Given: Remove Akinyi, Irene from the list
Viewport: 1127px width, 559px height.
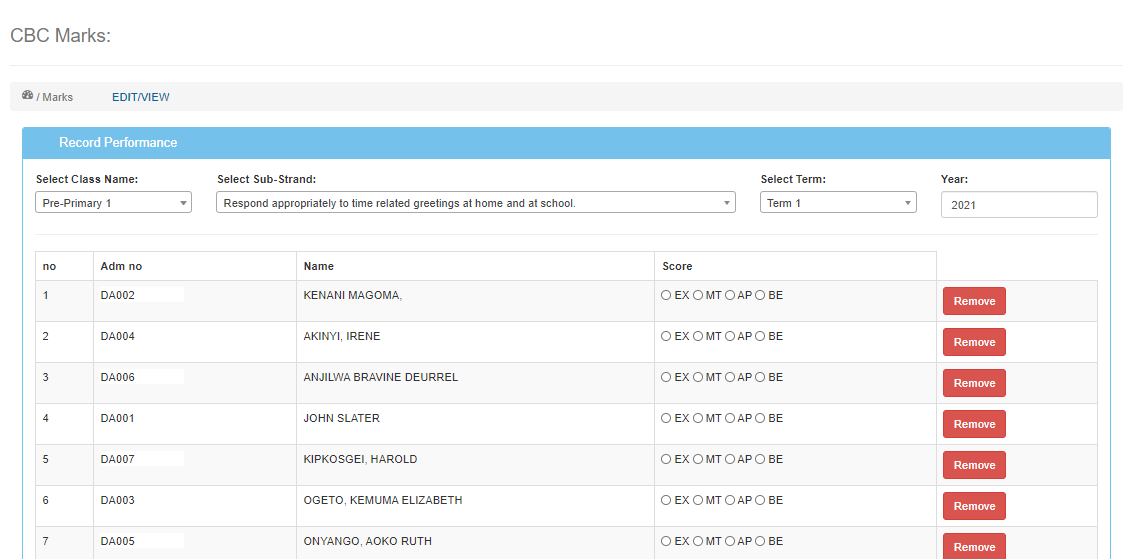Looking at the screenshot, I should click(974, 342).
